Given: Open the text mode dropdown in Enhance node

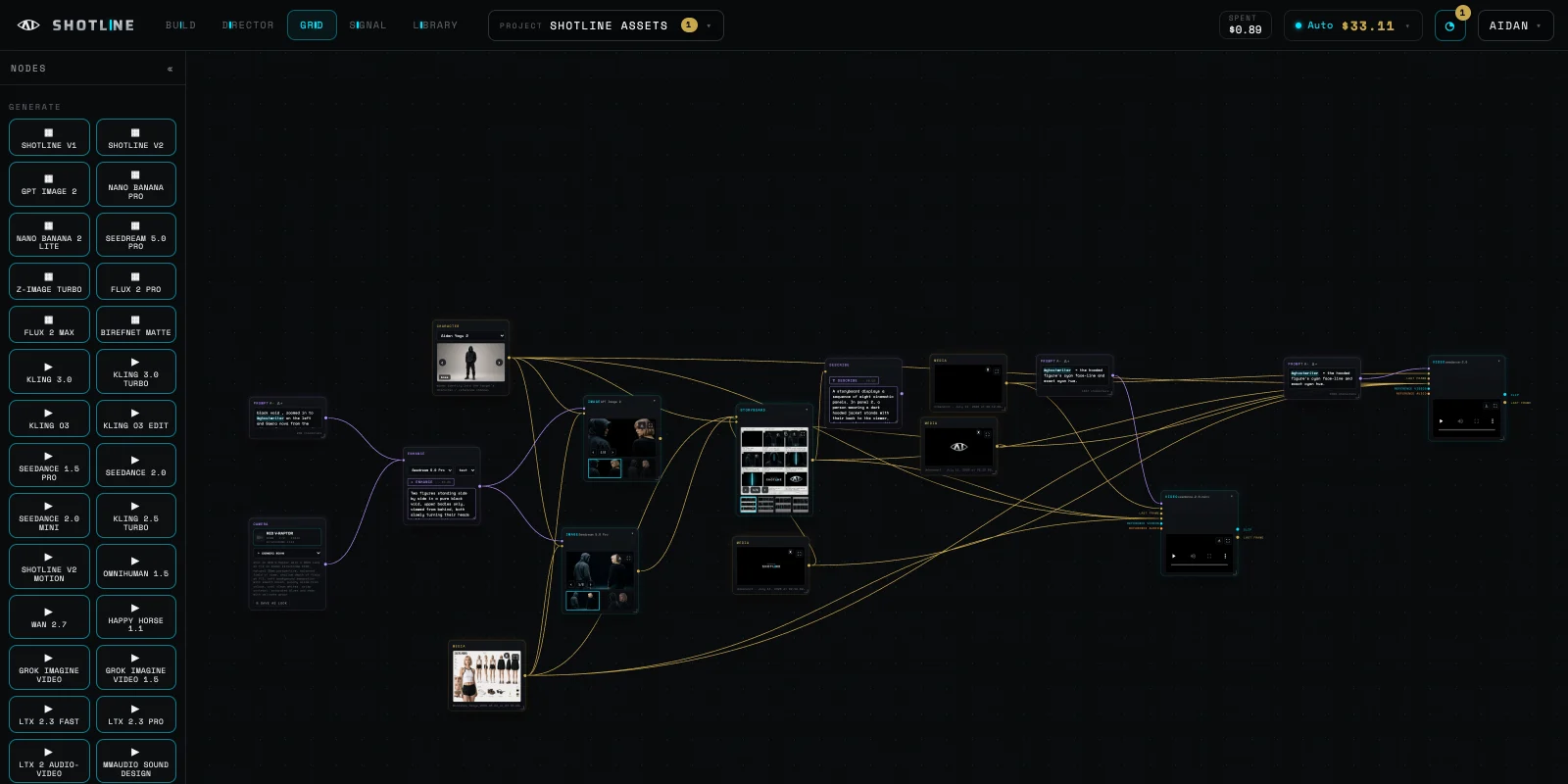Looking at the screenshot, I should (465, 470).
